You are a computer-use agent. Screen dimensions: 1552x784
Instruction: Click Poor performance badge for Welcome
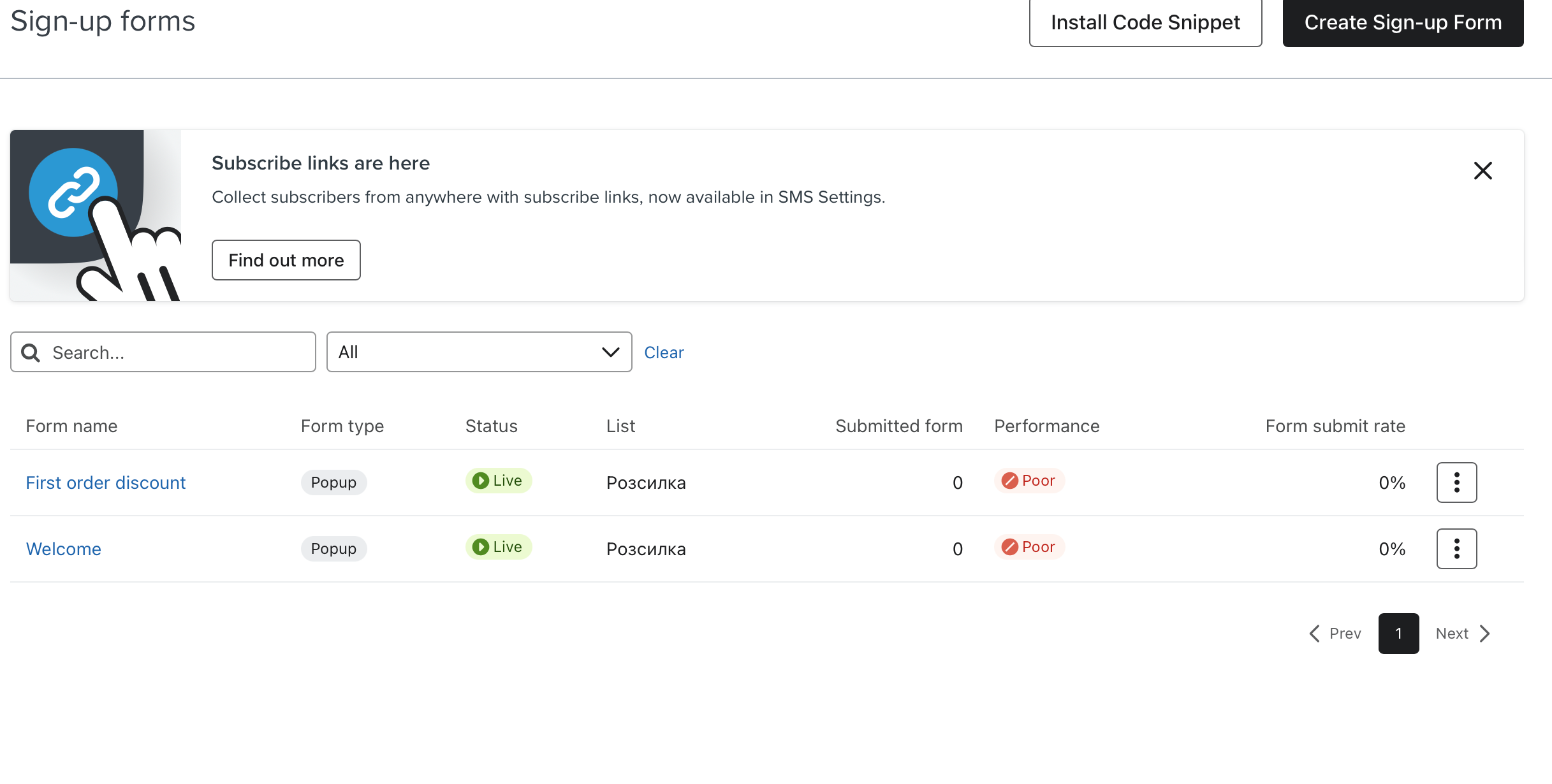[x=1029, y=547]
